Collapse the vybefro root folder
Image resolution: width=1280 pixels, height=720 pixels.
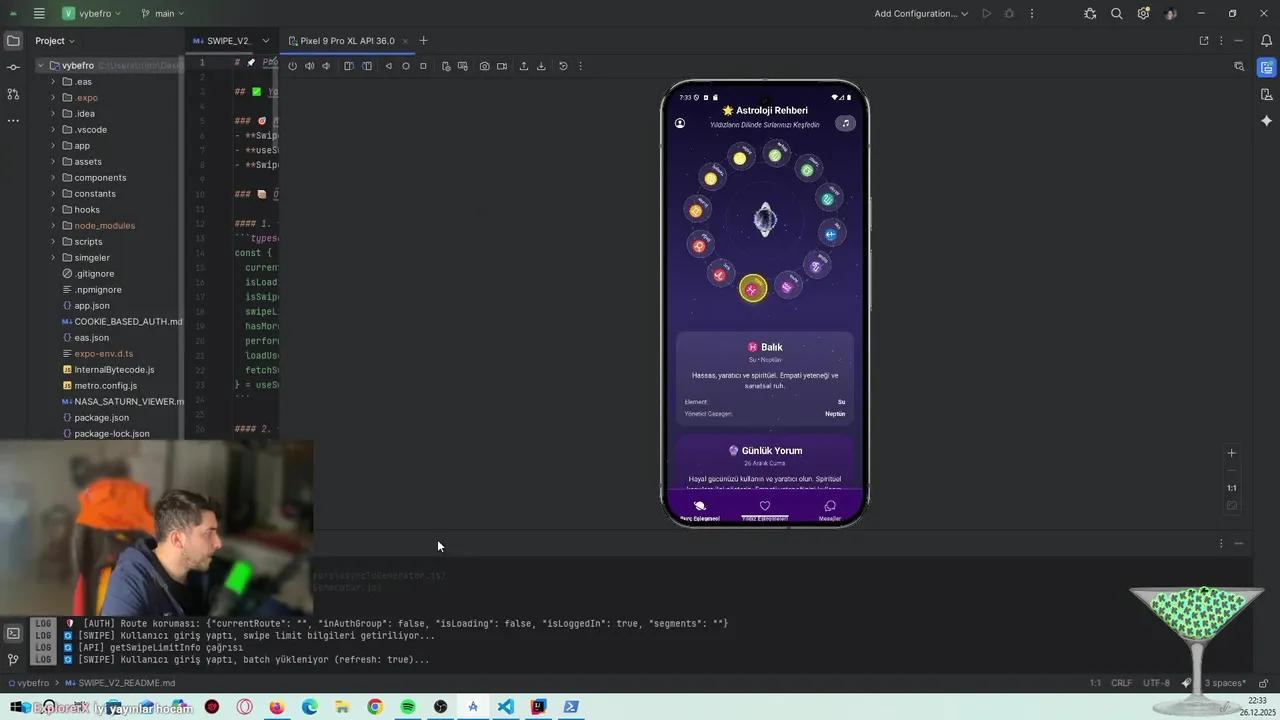[x=41, y=66]
